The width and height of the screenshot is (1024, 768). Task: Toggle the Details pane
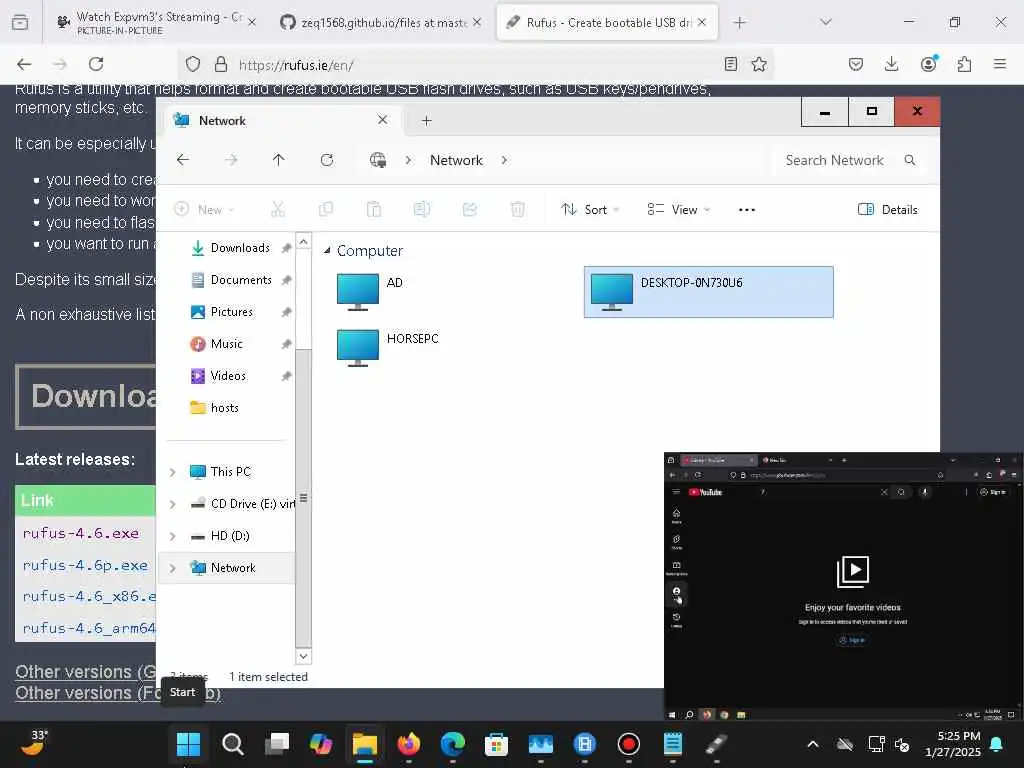(x=888, y=209)
